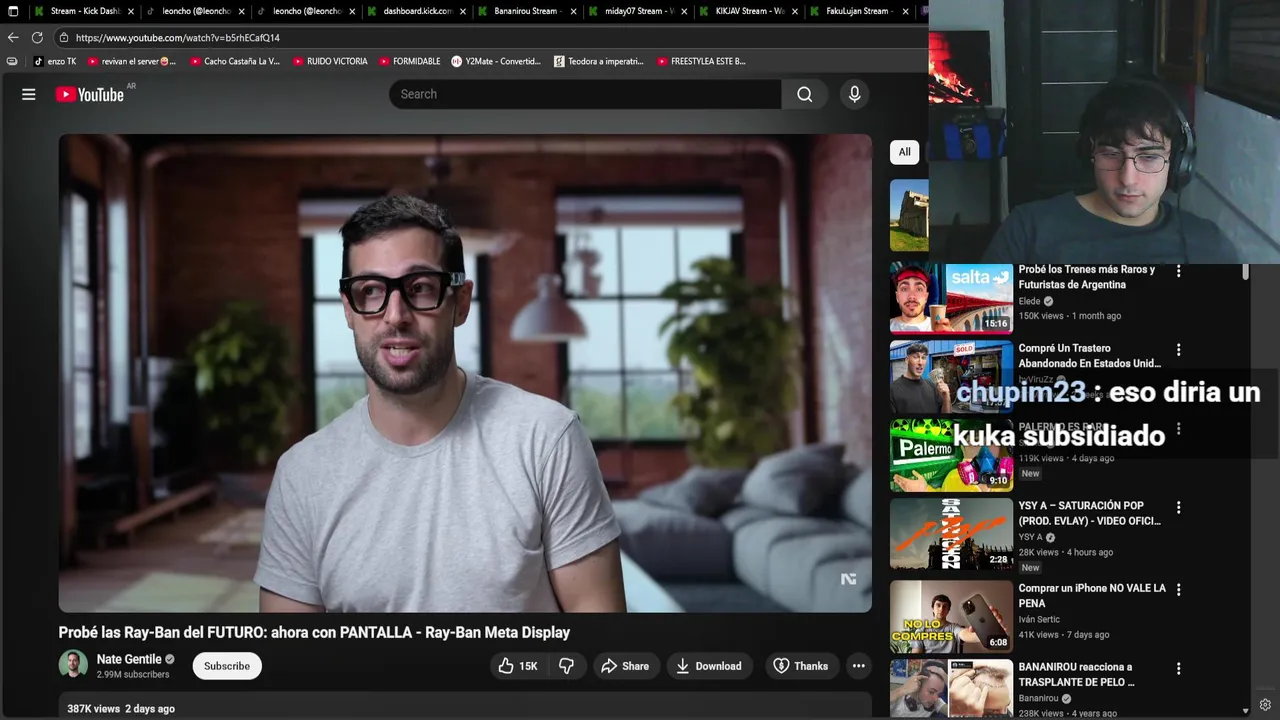Focus the address bar URL
This screenshot has width=1280, height=720.
coord(178,38)
